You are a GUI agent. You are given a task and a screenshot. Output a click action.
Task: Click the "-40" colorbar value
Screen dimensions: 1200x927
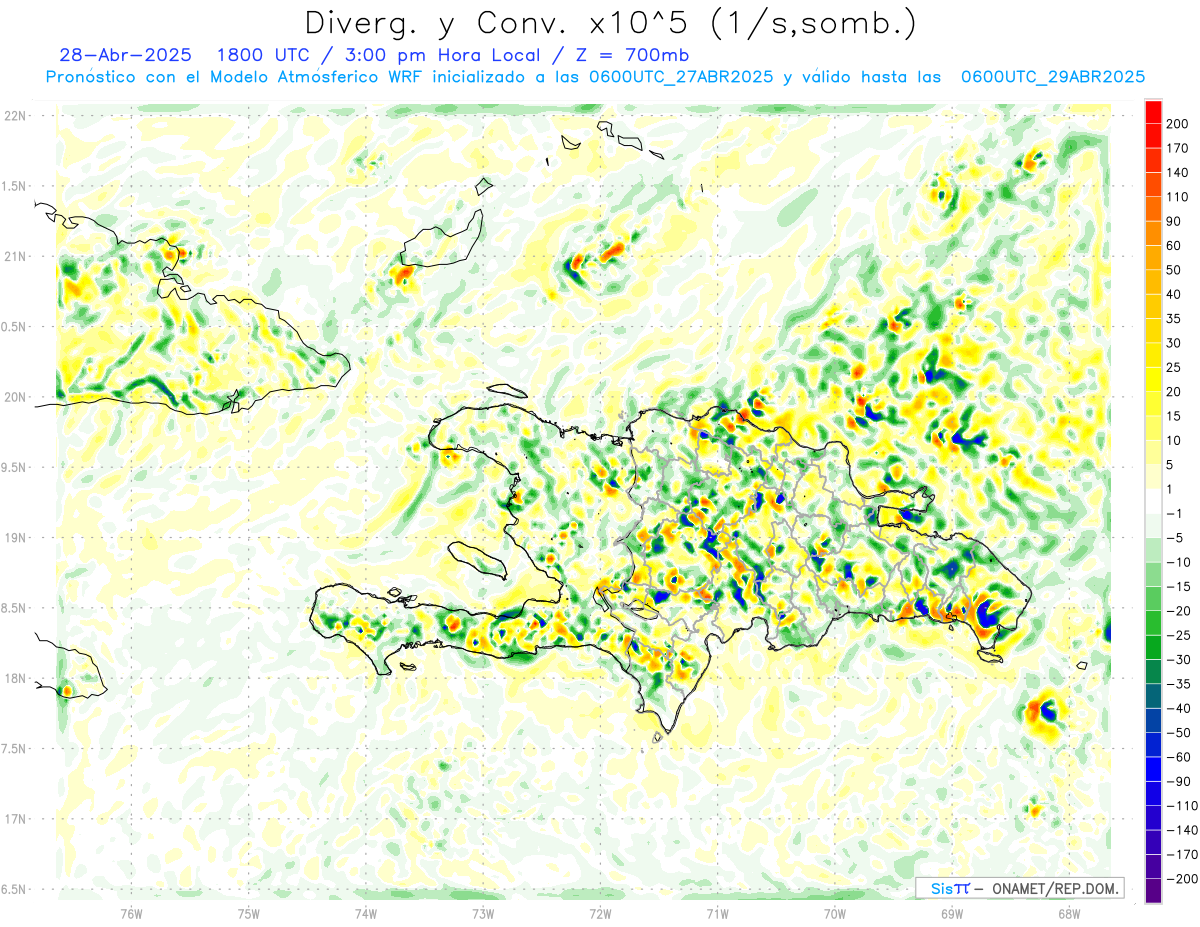pyautogui.click(x=1179, y=709)
